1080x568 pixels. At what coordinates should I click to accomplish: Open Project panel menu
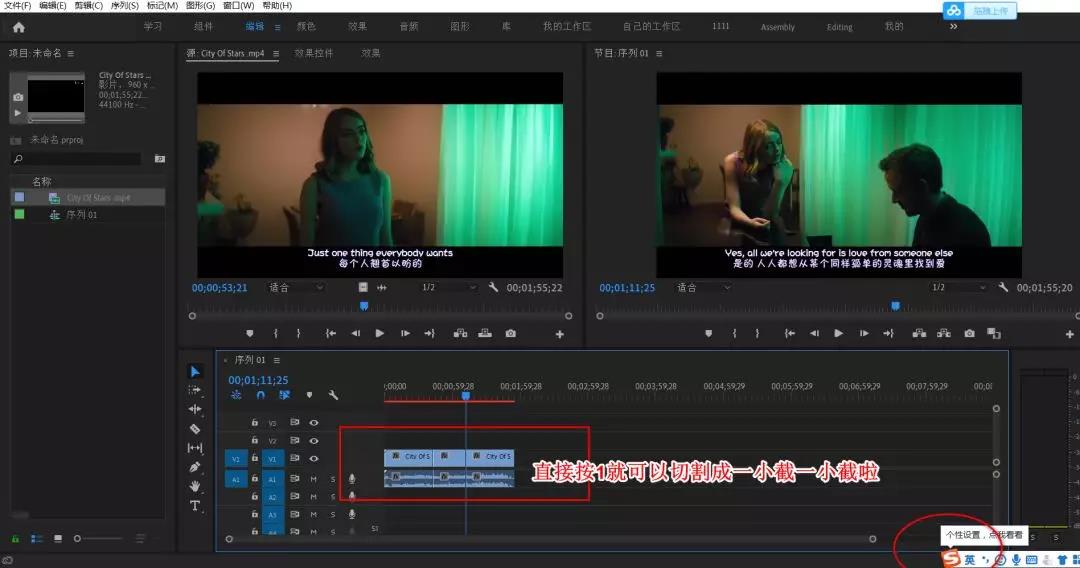[x=71, y=53]
